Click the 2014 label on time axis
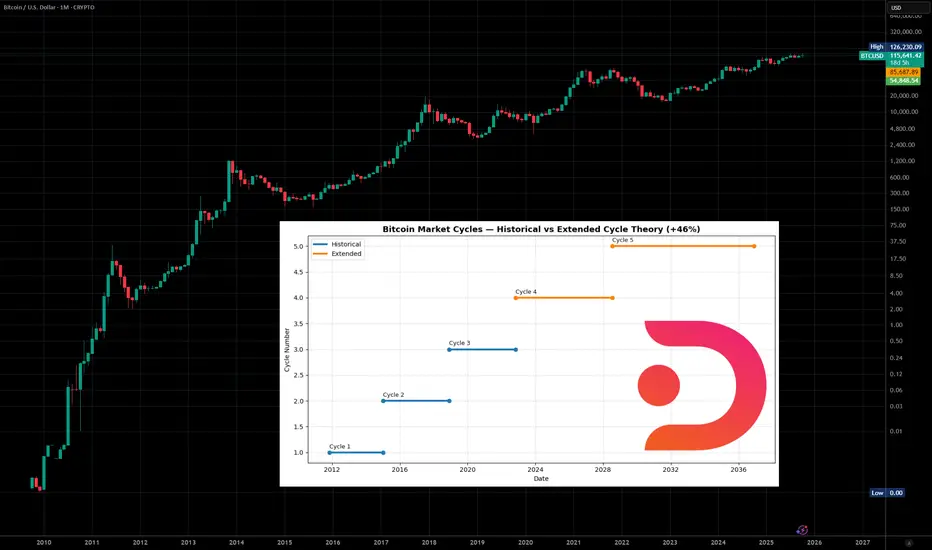Image resolution: width=932 pixels, height=550 pixels. 237,542
